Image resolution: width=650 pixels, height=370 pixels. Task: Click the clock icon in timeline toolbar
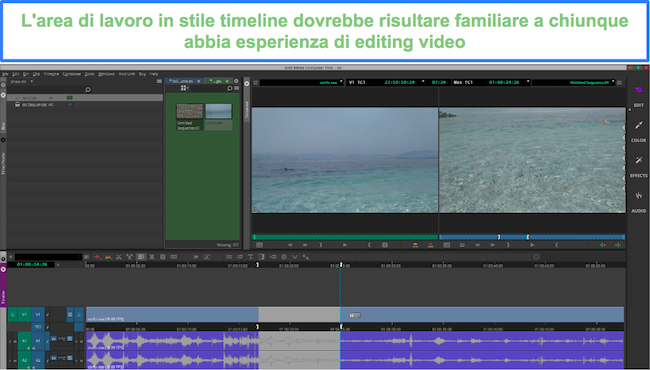284,257
